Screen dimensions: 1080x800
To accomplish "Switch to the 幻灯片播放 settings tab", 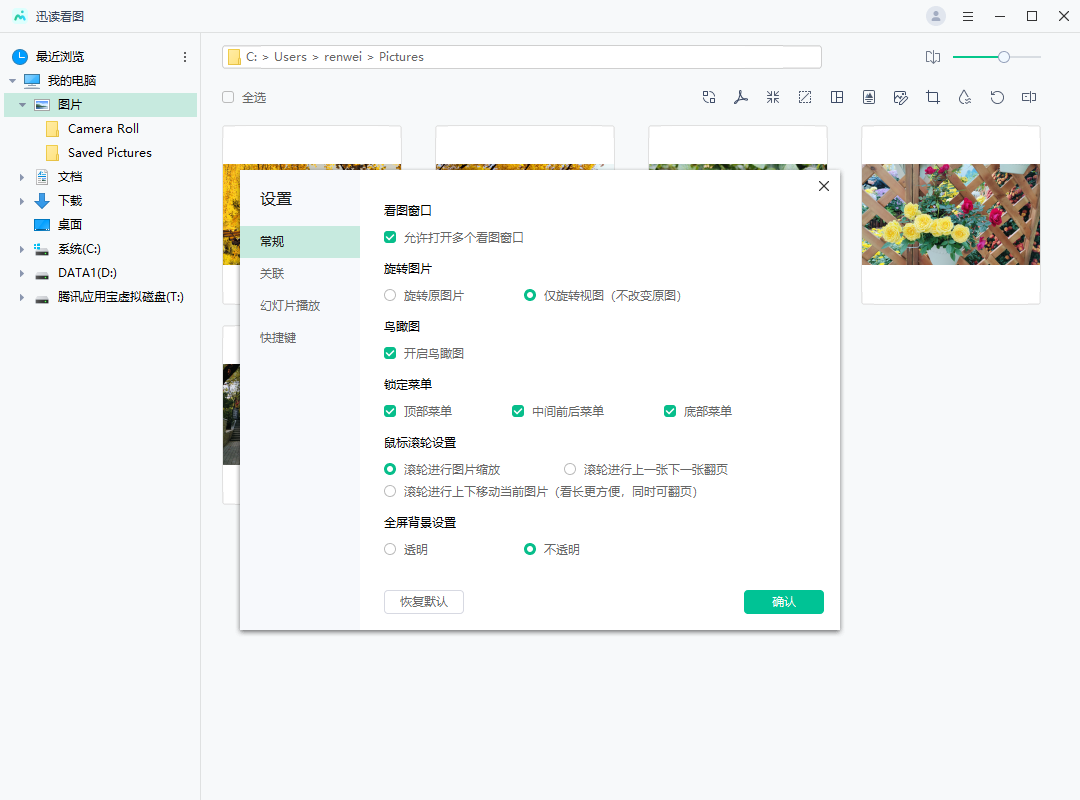I will coord(290,306).
